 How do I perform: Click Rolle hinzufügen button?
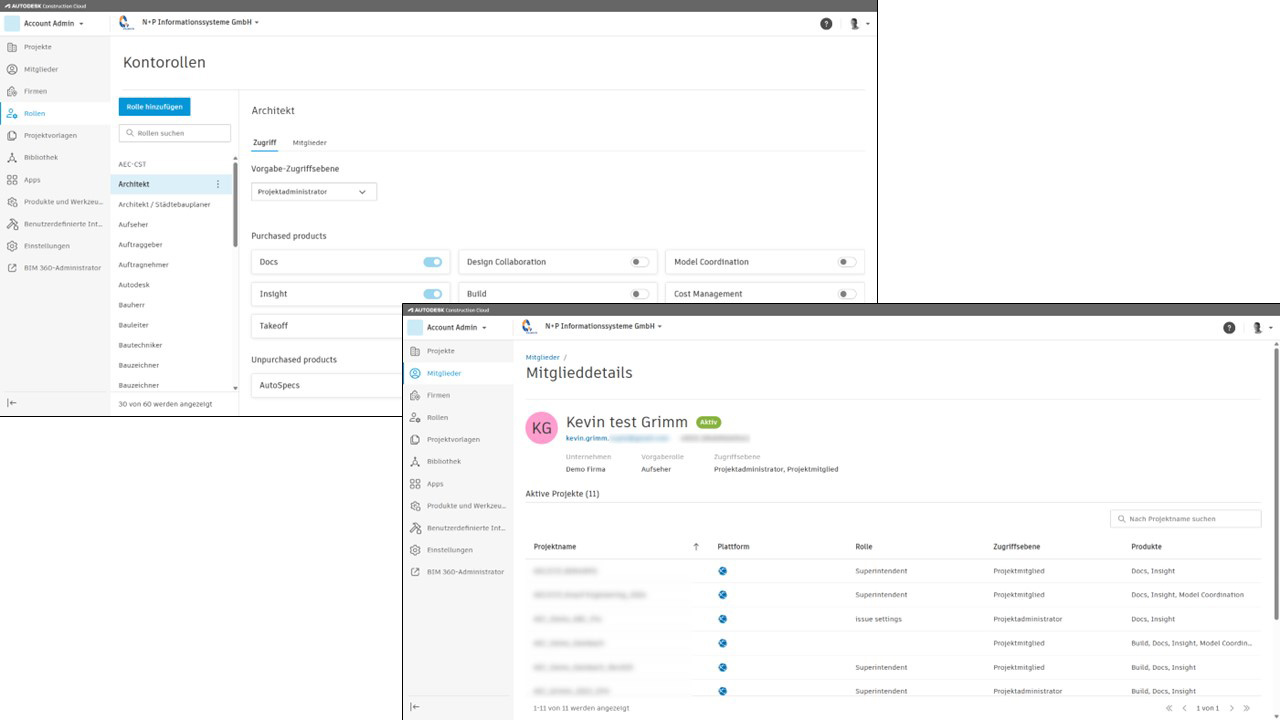pos(154,106)
